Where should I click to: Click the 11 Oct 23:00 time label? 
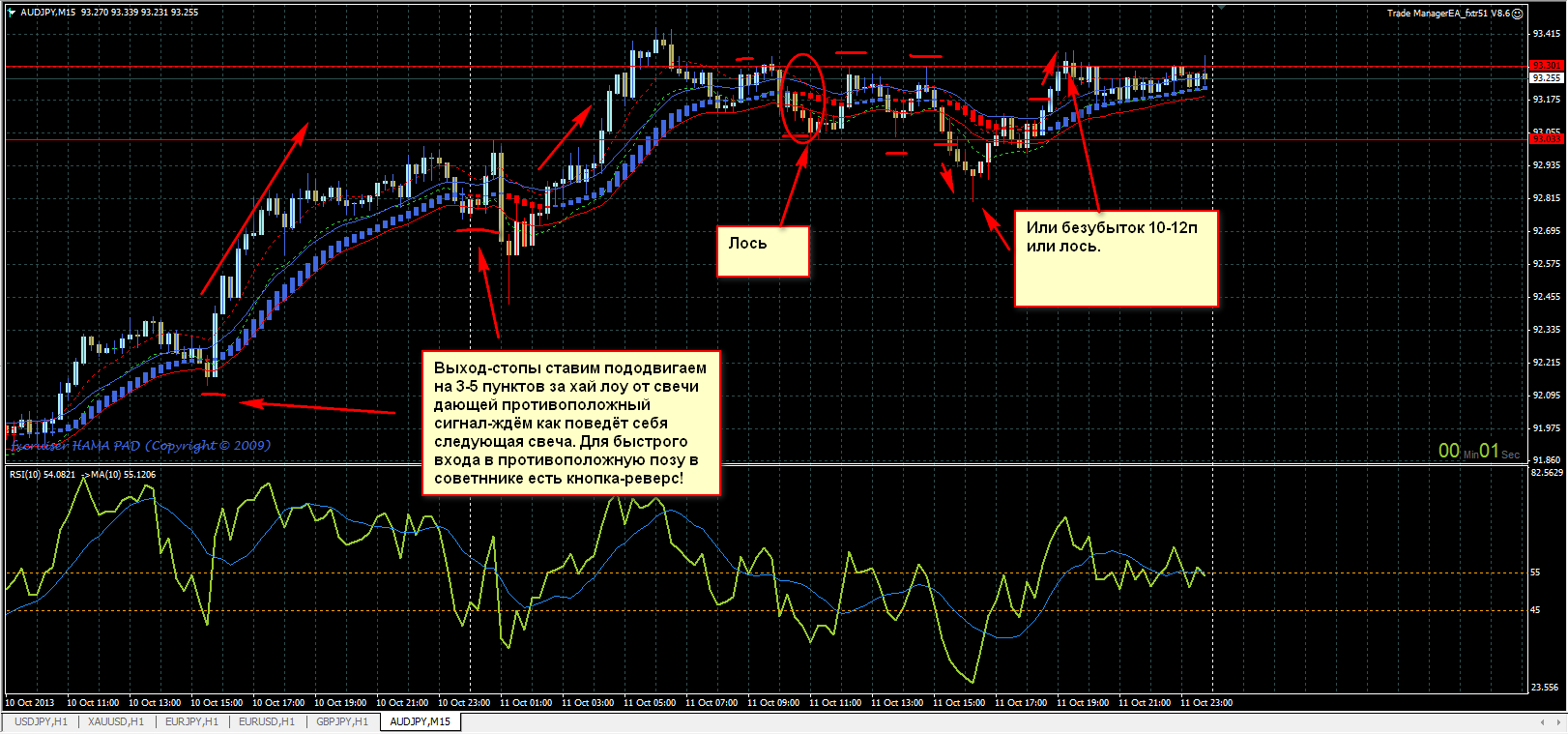pos(1206,703)
